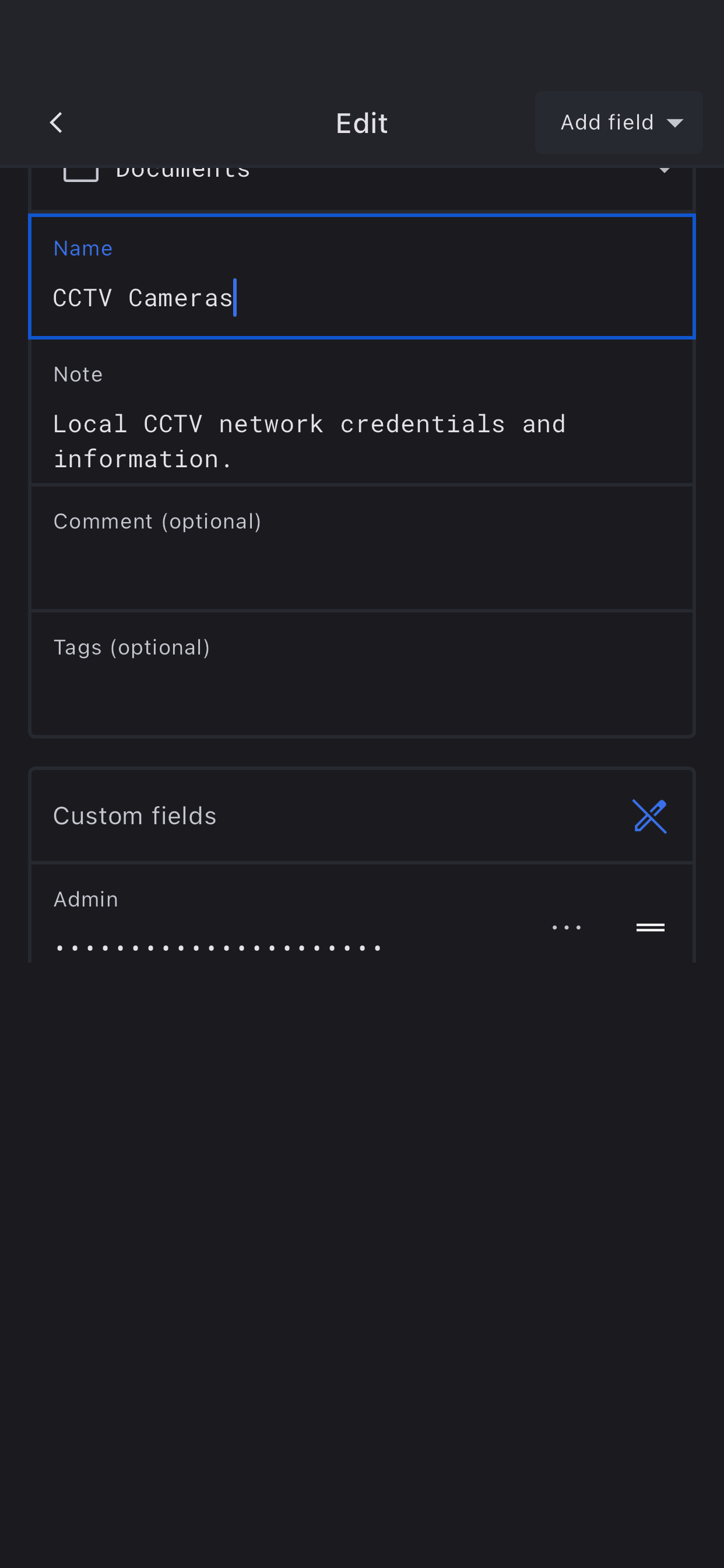Go back using the left arrow
The height and width of the screenshot is (1568, 724).
56,123
